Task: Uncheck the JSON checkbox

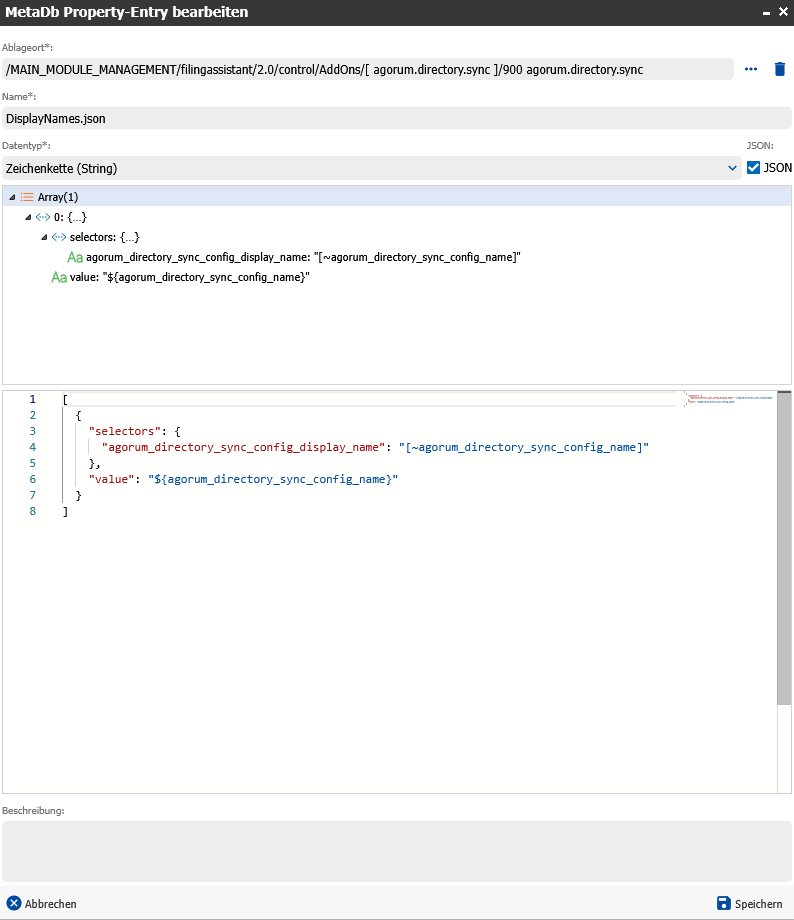Action: tap(753, 168)
